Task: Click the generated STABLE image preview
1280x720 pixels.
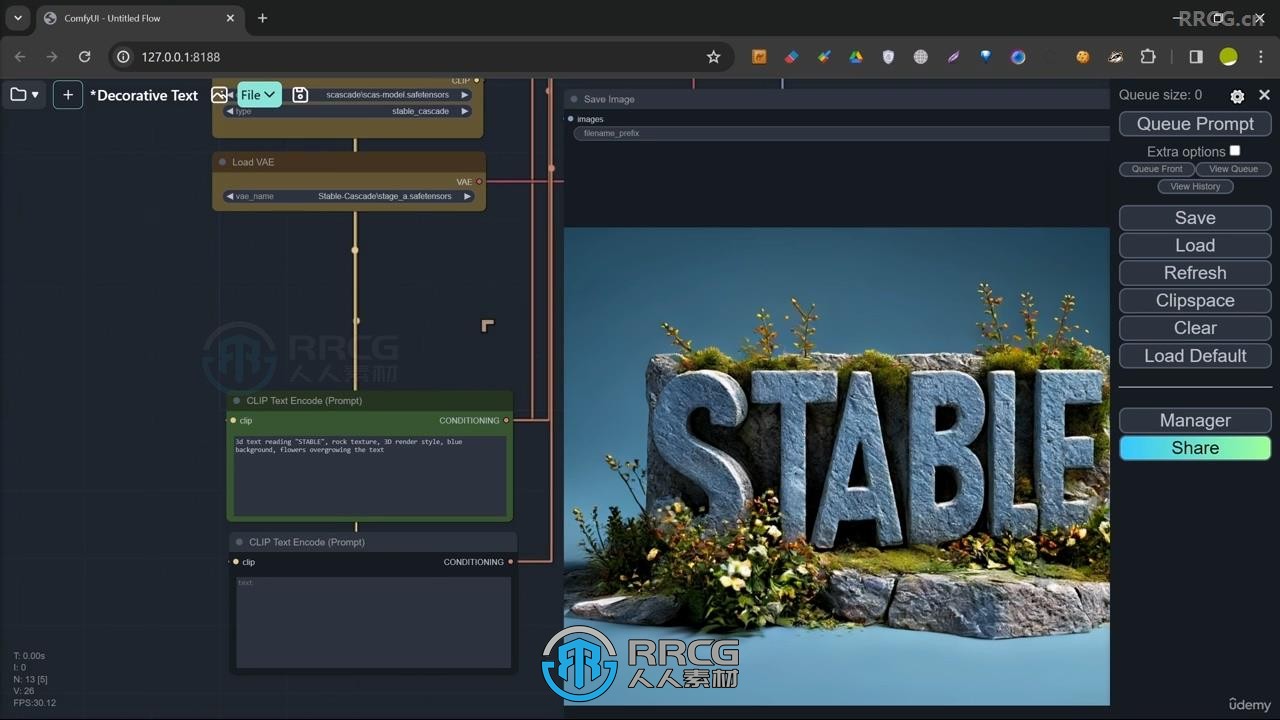Action: click(x=837, y=466)
